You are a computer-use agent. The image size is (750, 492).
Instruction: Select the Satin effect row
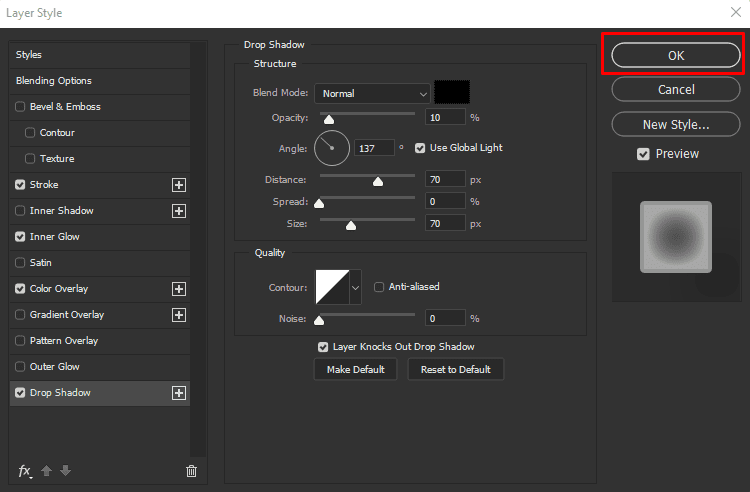coord(100,263)
